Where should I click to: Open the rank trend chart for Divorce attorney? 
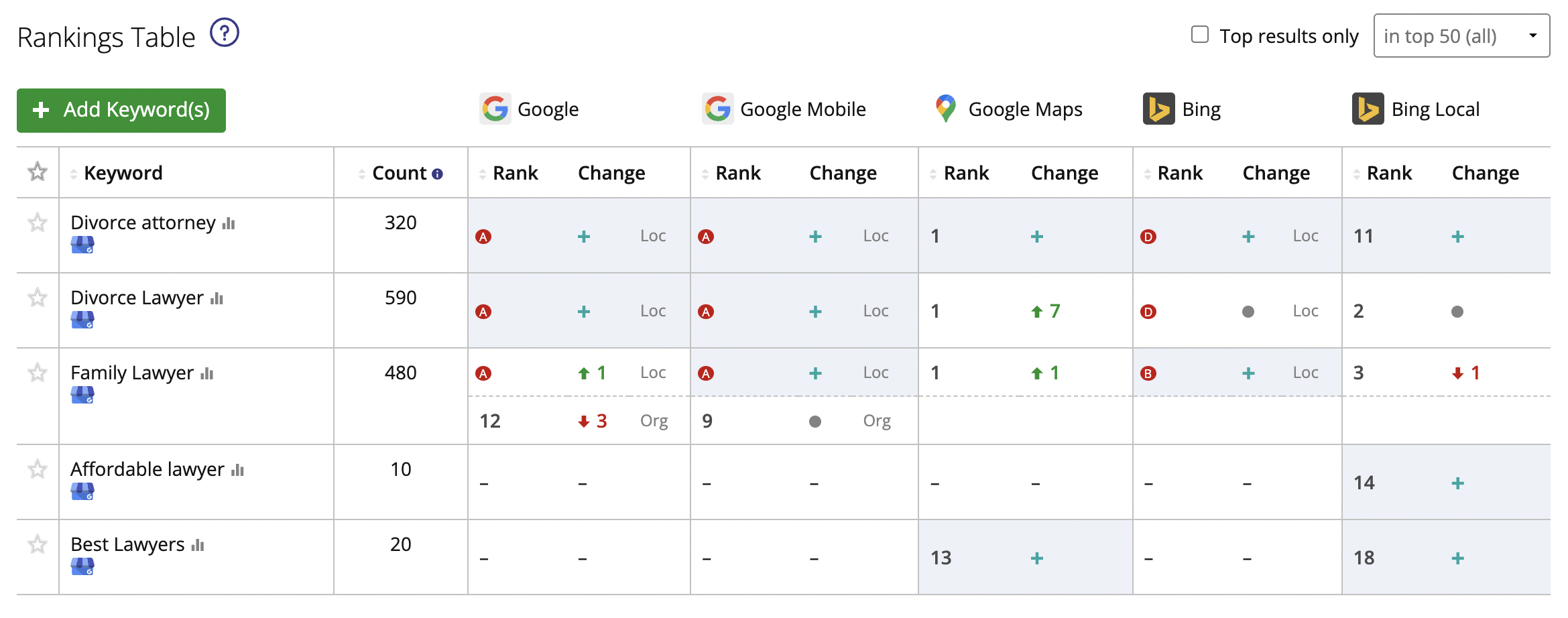tap(228, 225)
